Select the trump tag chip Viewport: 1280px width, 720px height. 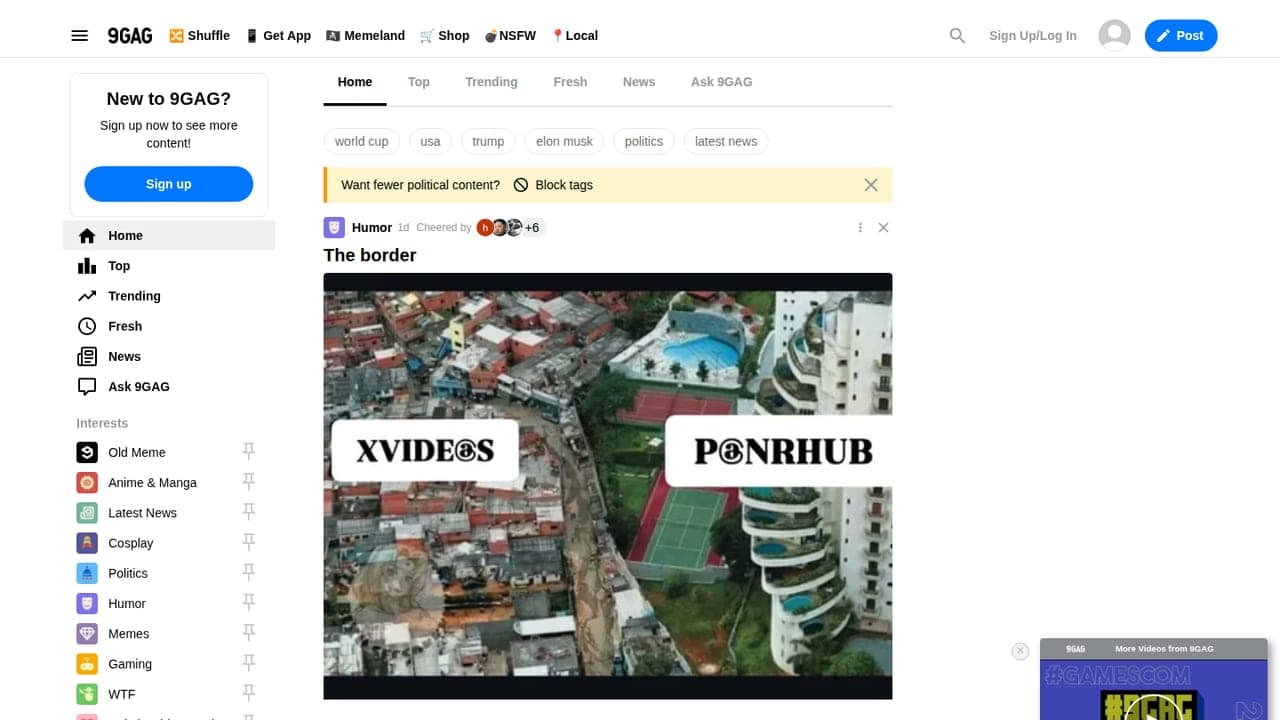488,142
